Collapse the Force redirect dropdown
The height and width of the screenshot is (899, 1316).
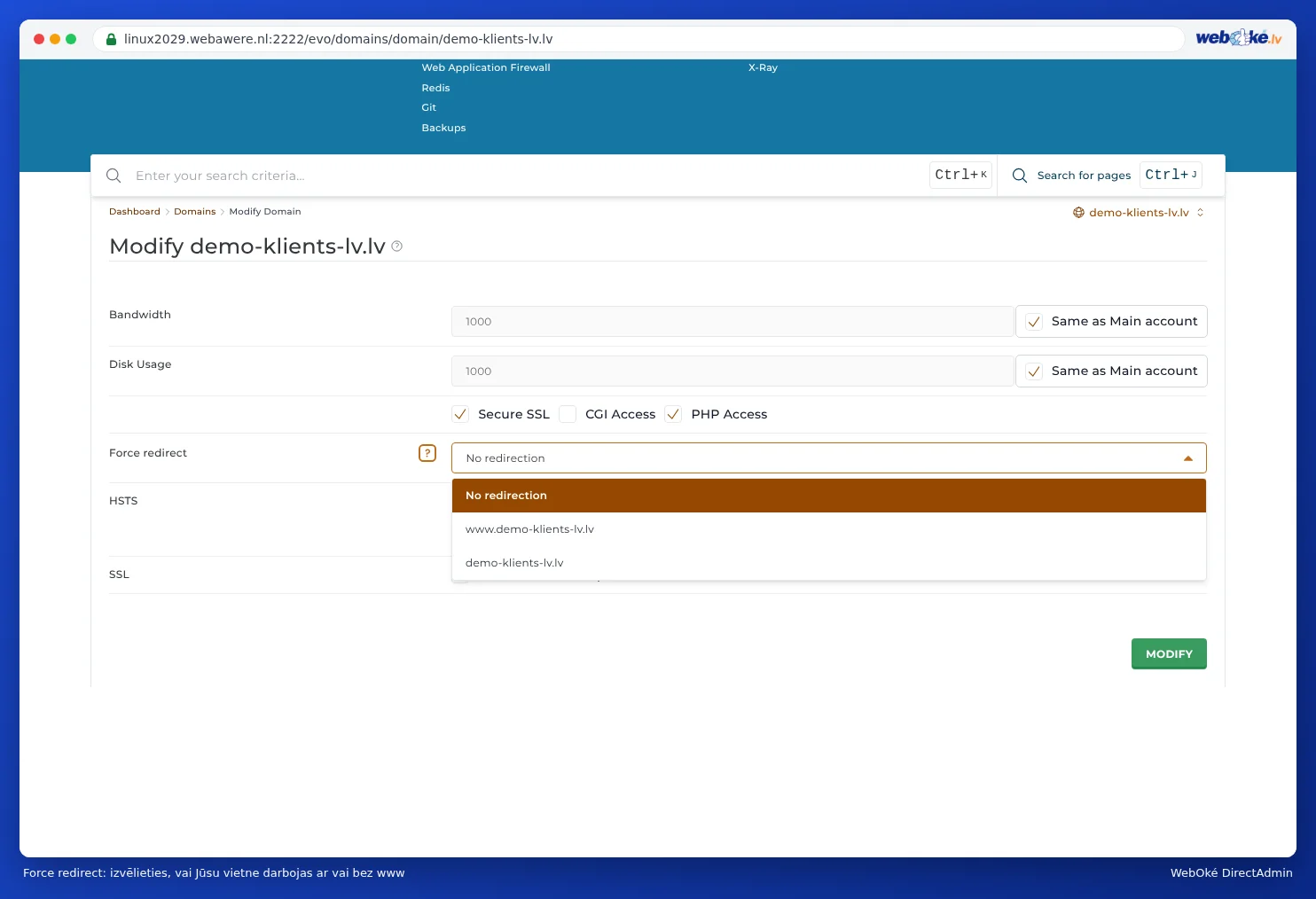1188,458
